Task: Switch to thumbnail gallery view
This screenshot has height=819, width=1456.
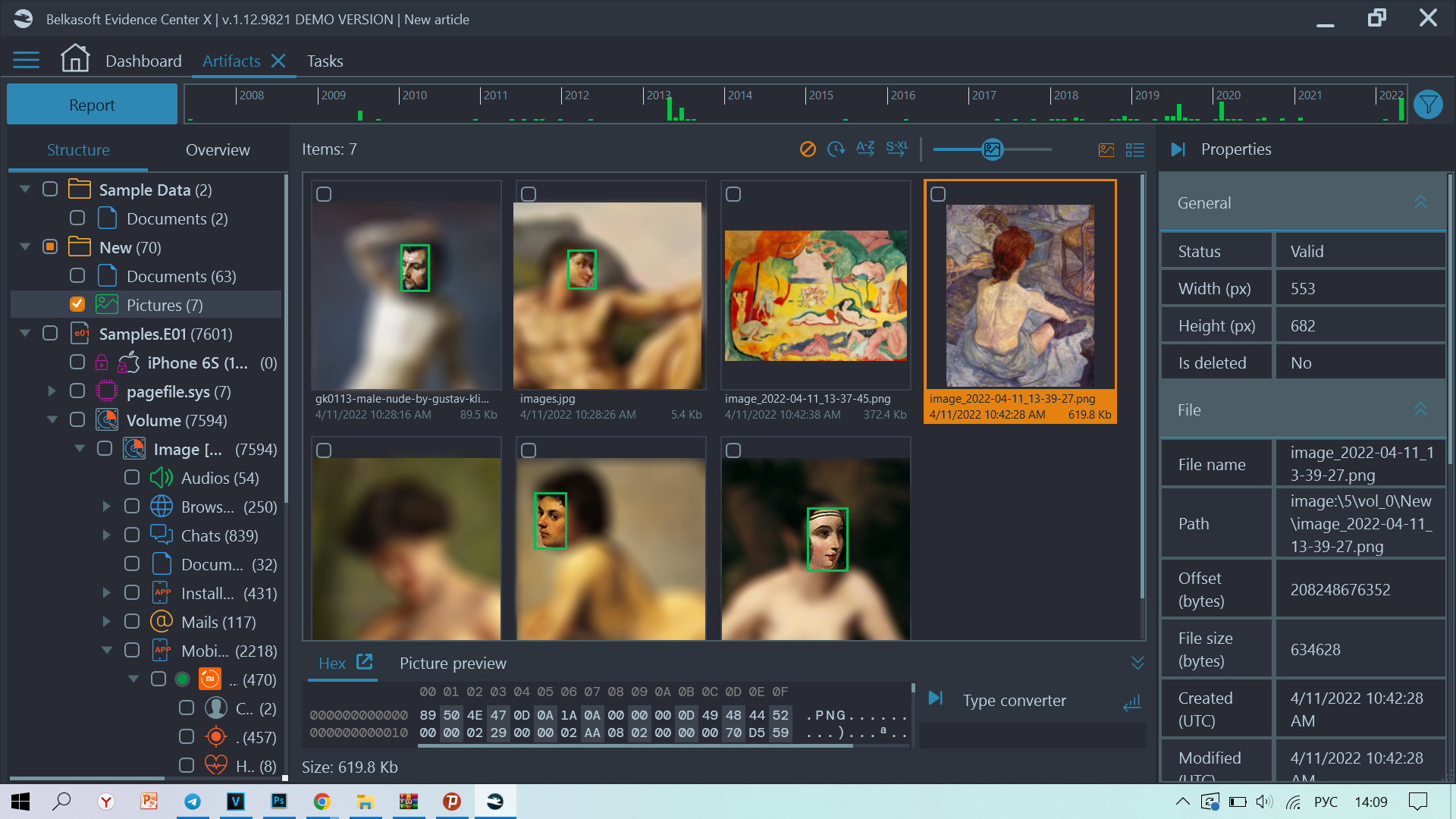Action: [1106, 150]
